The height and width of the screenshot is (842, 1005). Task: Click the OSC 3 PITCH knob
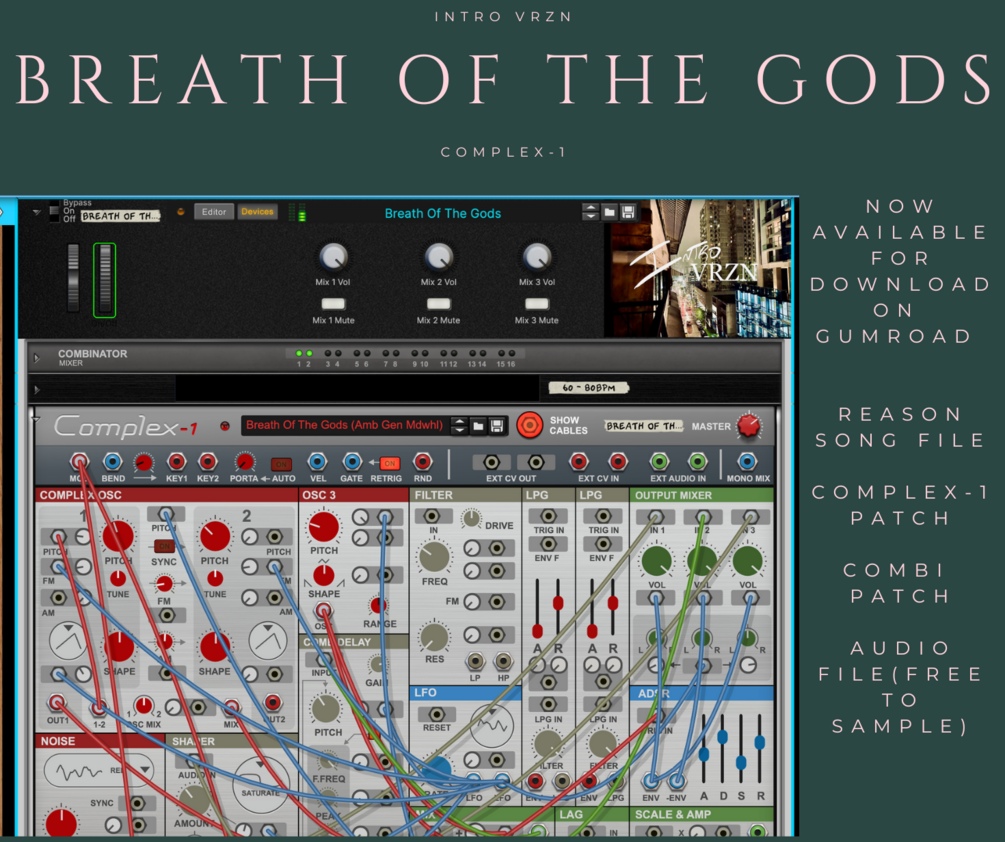pyautogui.click(x=324, y=527)
